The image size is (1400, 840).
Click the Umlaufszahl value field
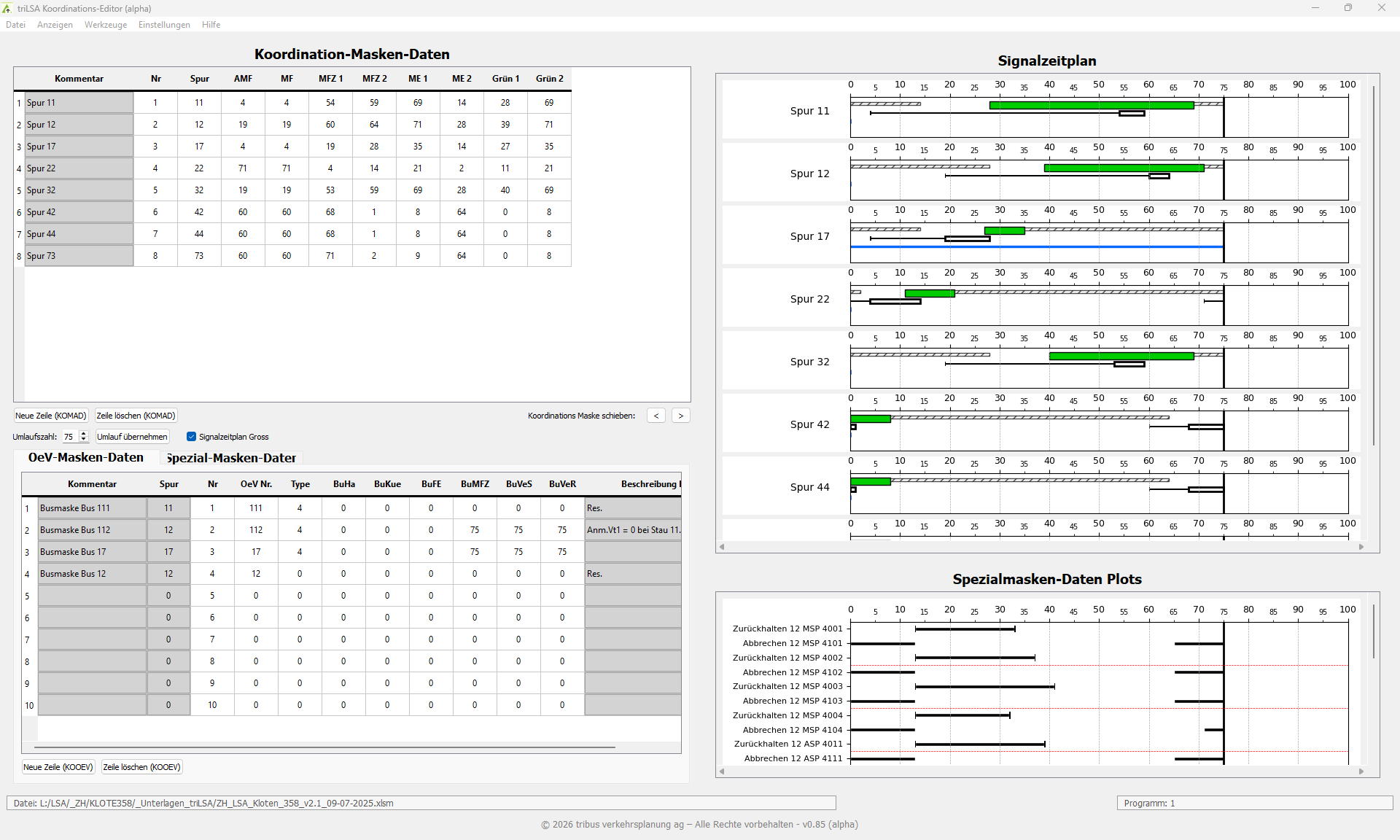tap(69, 437)
